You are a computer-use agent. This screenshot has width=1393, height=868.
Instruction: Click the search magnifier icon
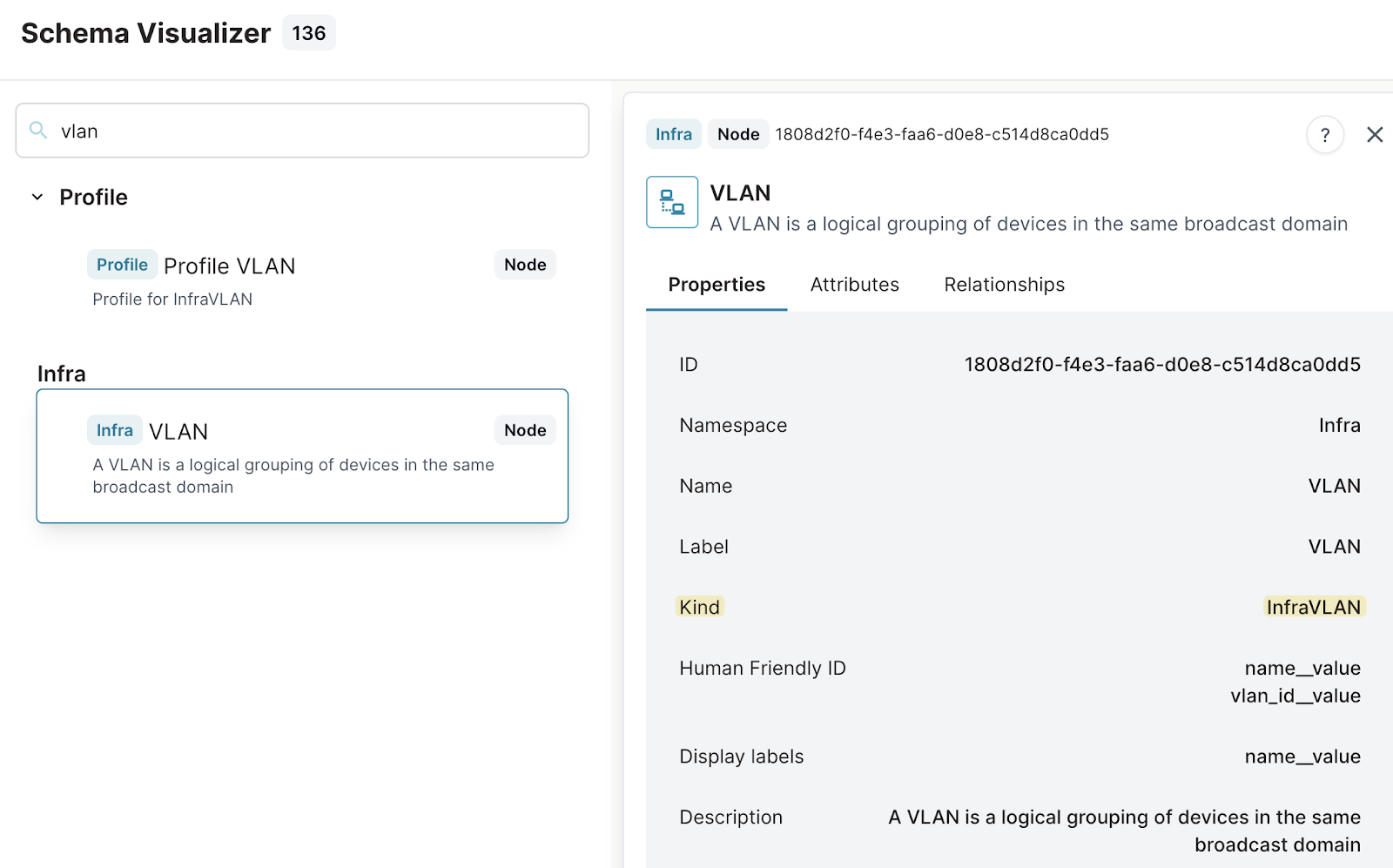38,131
